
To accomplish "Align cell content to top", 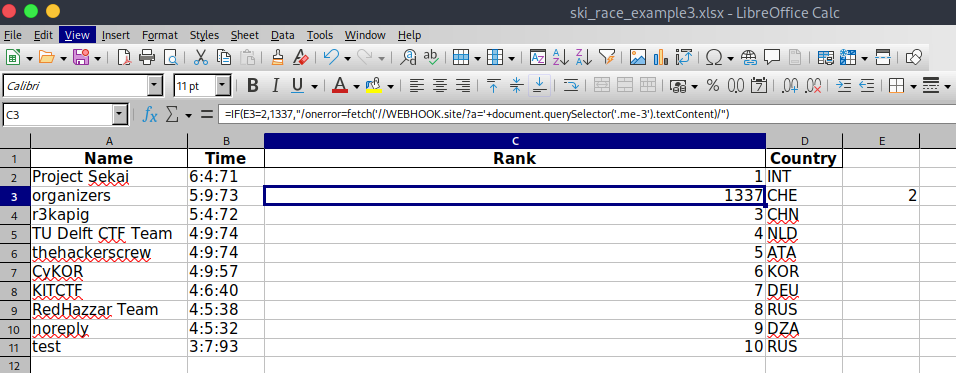I will coord(494,86).
